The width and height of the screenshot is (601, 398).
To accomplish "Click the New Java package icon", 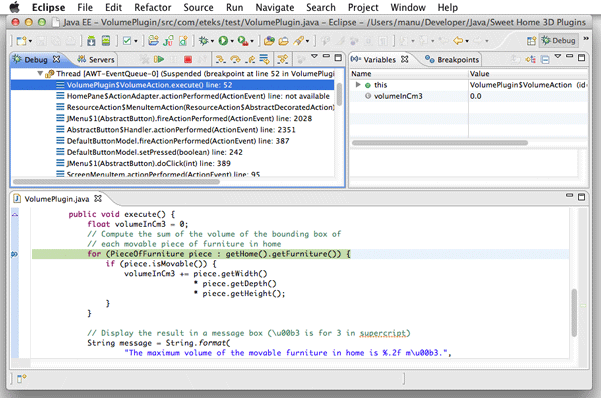I will [x=269, y=41].
